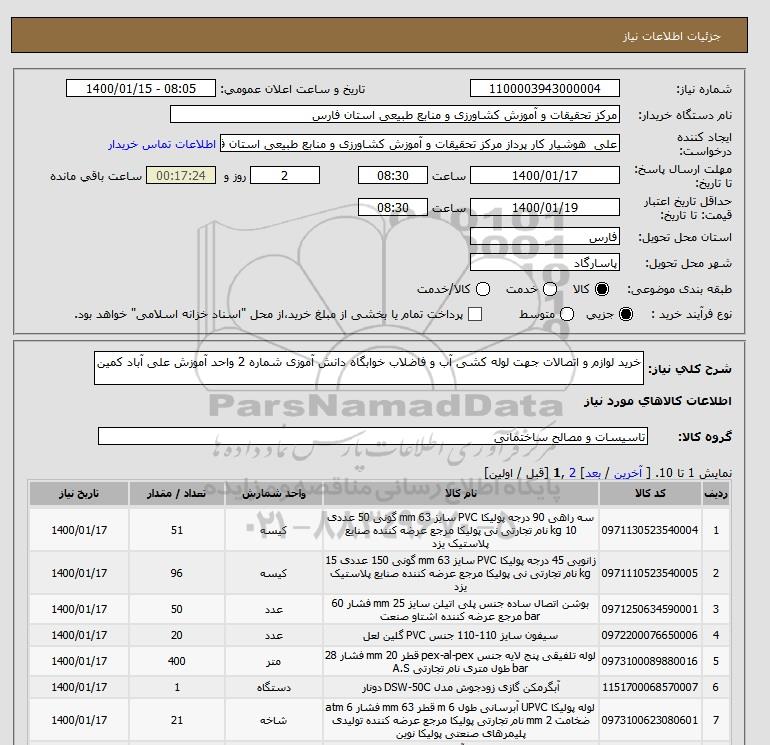
Task: Click the general need description text box
Action: [x=369, y=368]
